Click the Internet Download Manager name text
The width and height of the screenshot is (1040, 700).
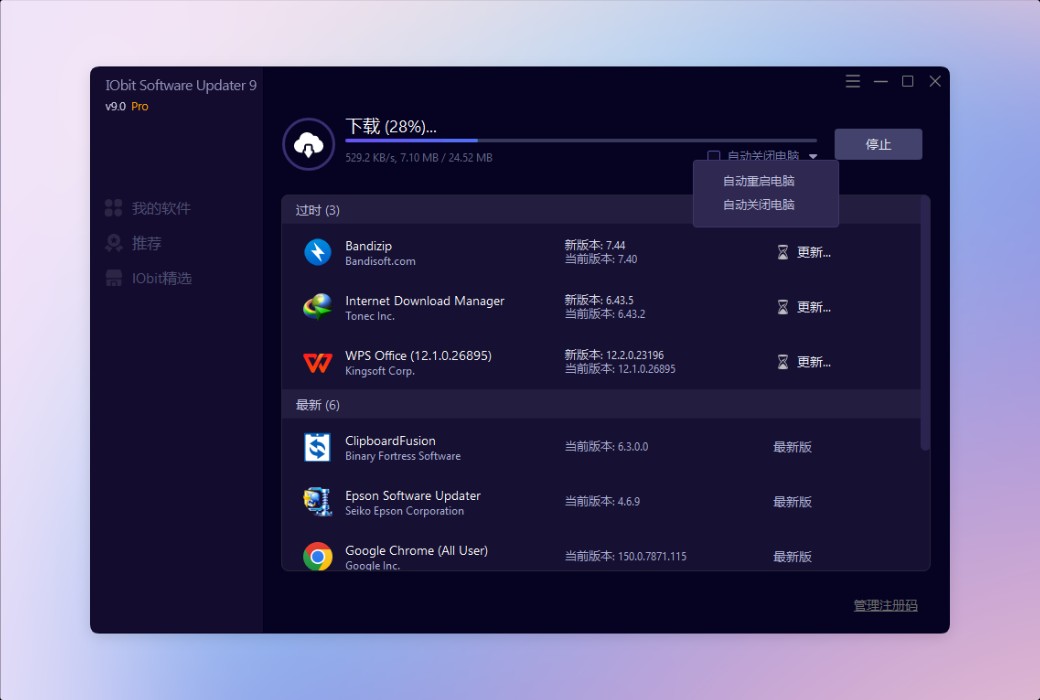(424, 301)
